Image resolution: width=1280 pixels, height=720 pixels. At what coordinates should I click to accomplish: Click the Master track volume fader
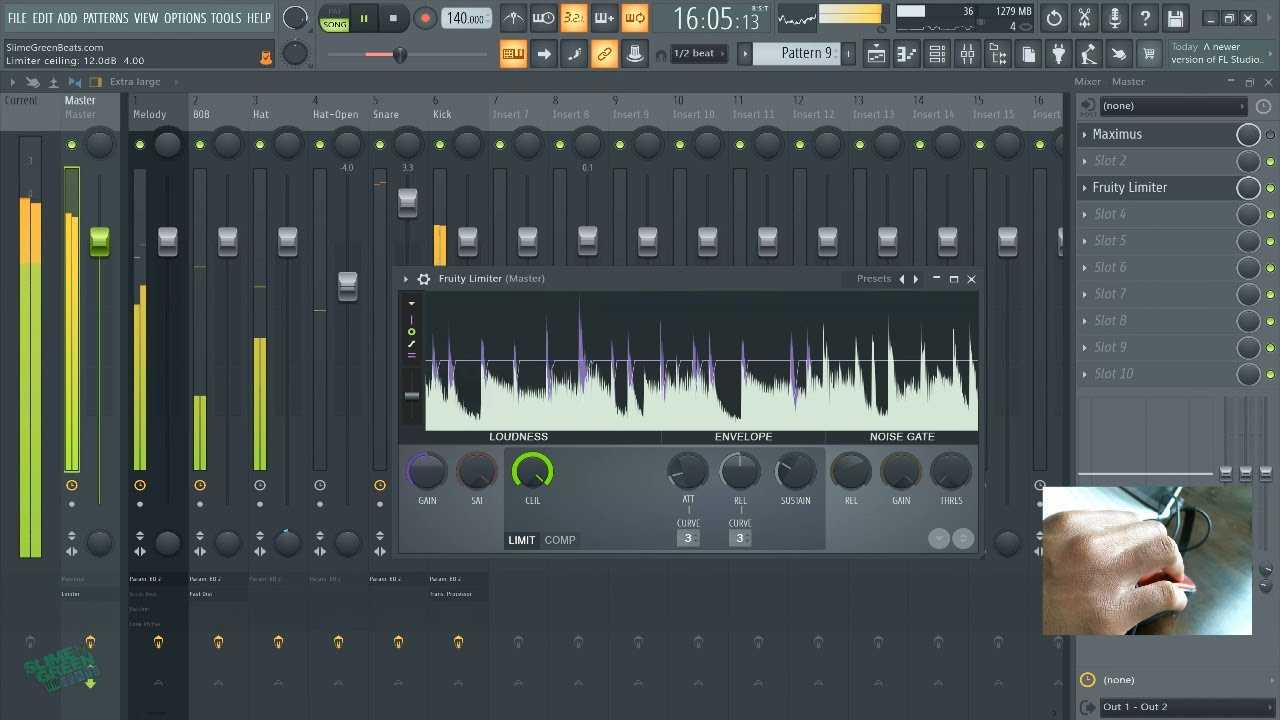(99, 242)
